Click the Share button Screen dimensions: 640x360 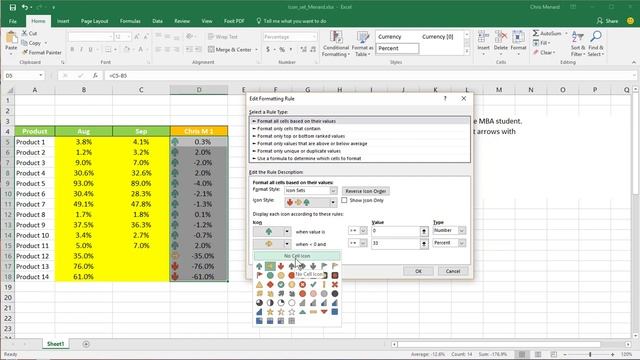point(607,21)
